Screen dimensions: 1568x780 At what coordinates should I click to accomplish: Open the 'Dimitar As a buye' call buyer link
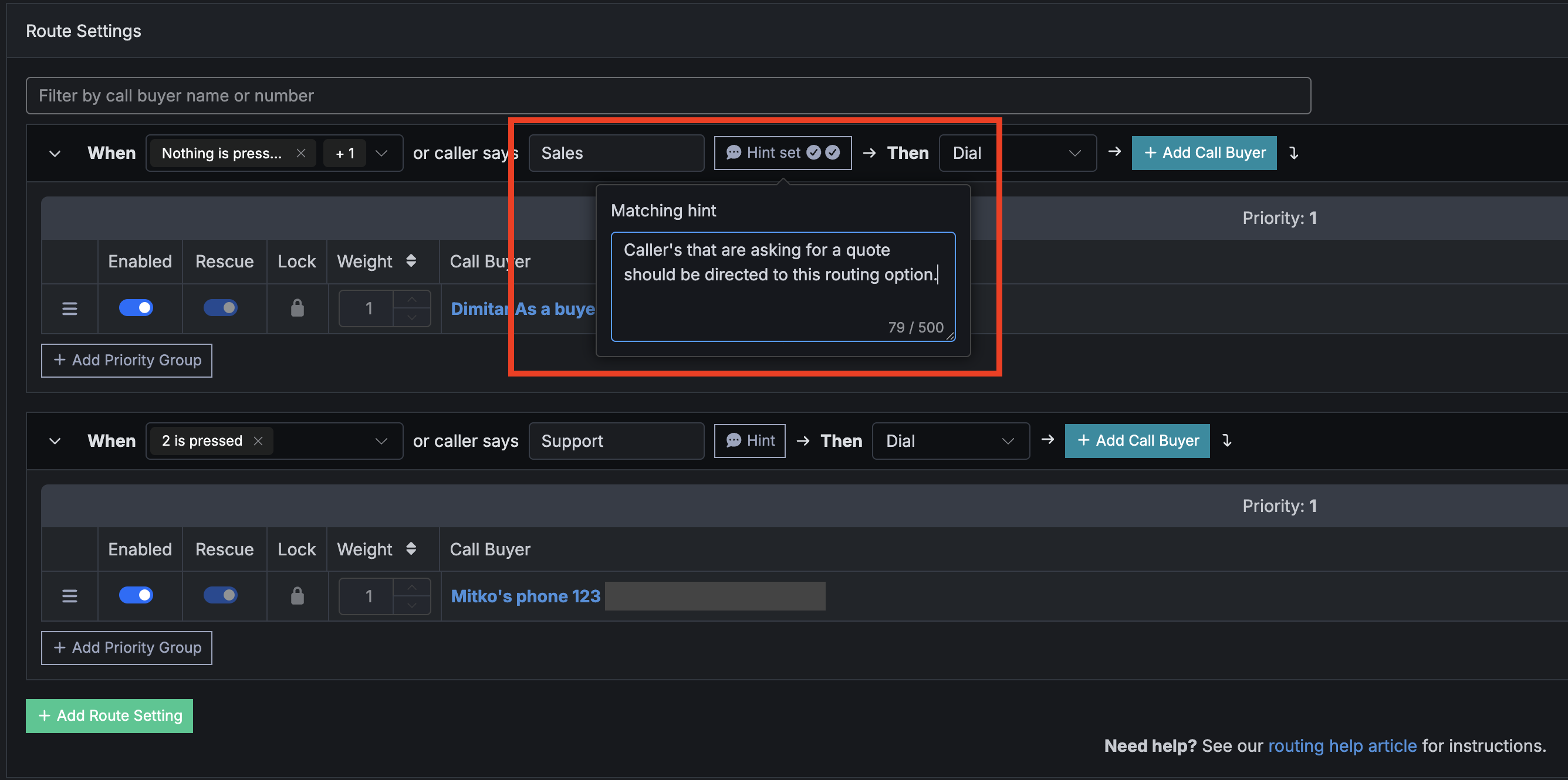click(x=523, y=308)
